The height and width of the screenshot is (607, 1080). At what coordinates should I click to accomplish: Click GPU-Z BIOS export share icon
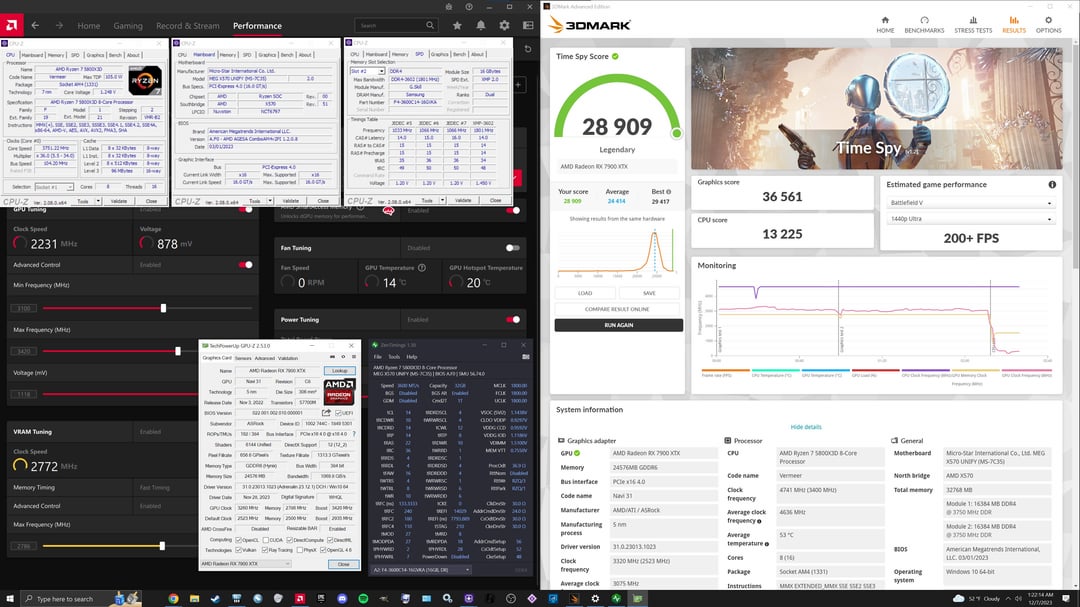(x=326, y=413)
